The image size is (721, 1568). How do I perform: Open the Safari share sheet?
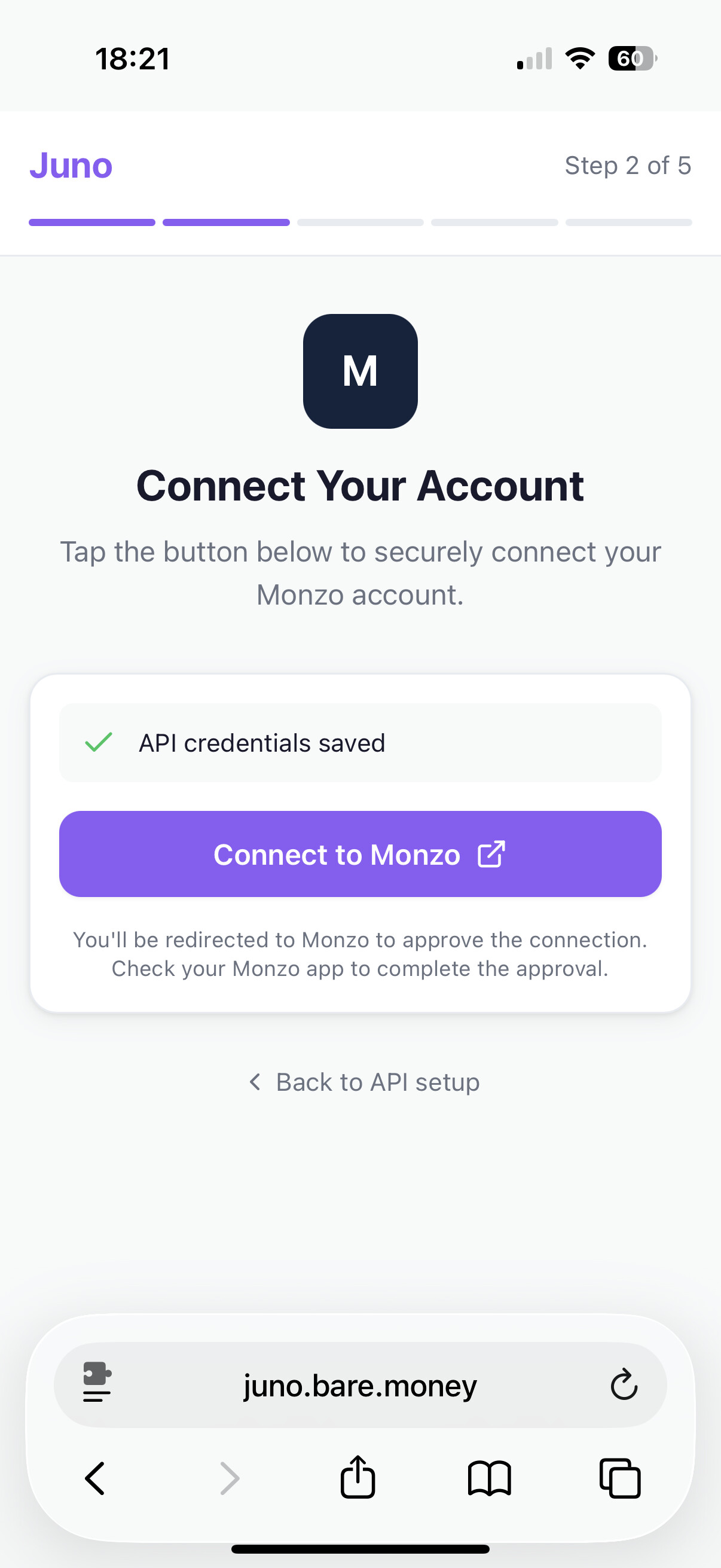pos(358,1477)
